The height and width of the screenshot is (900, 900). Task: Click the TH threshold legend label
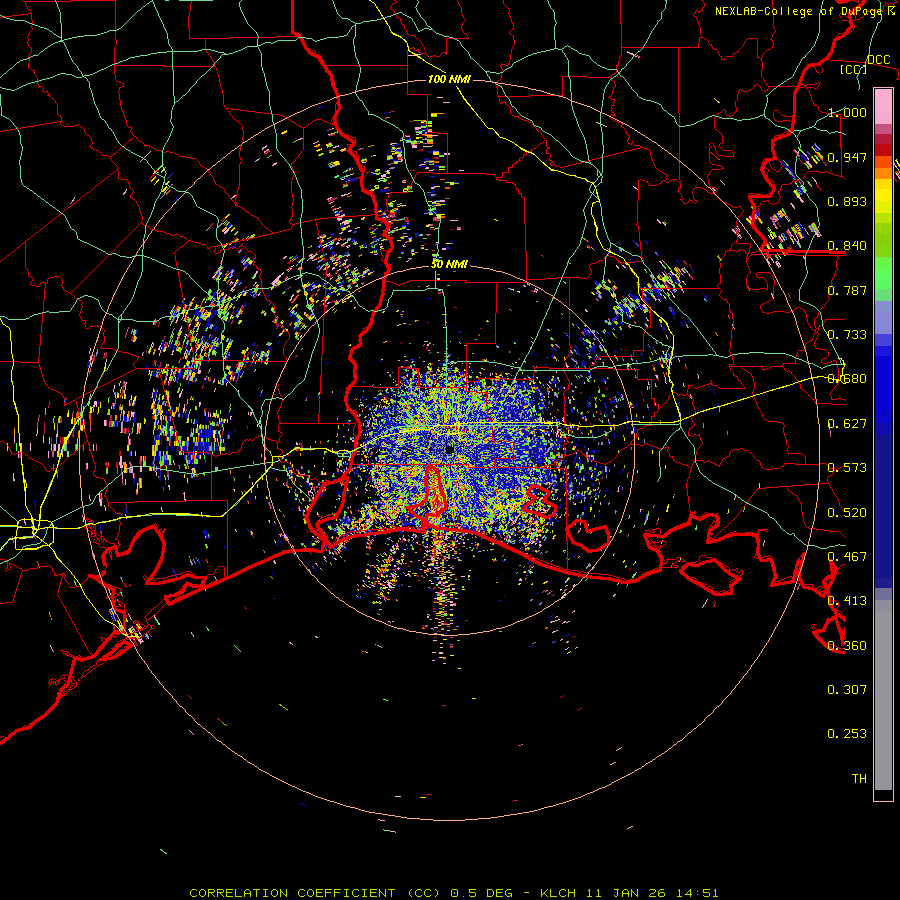point(859,779)
